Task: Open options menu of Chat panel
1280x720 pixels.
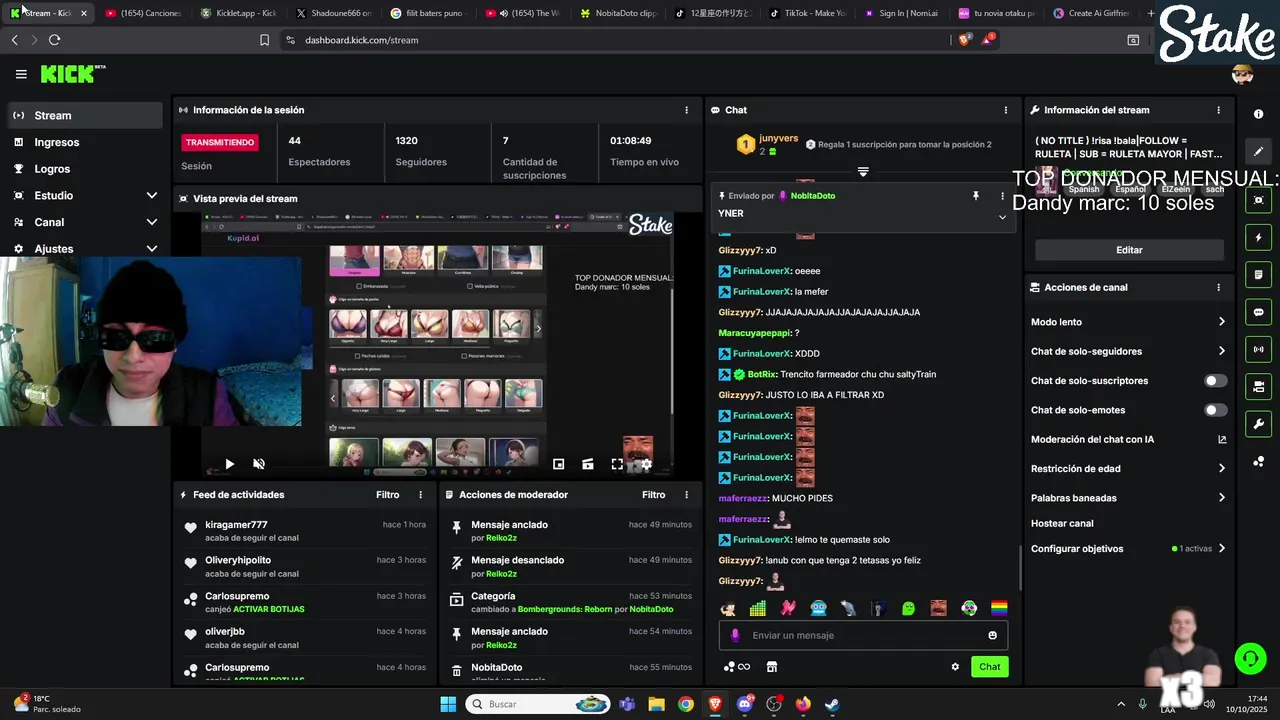Action: coord(1006,110)
